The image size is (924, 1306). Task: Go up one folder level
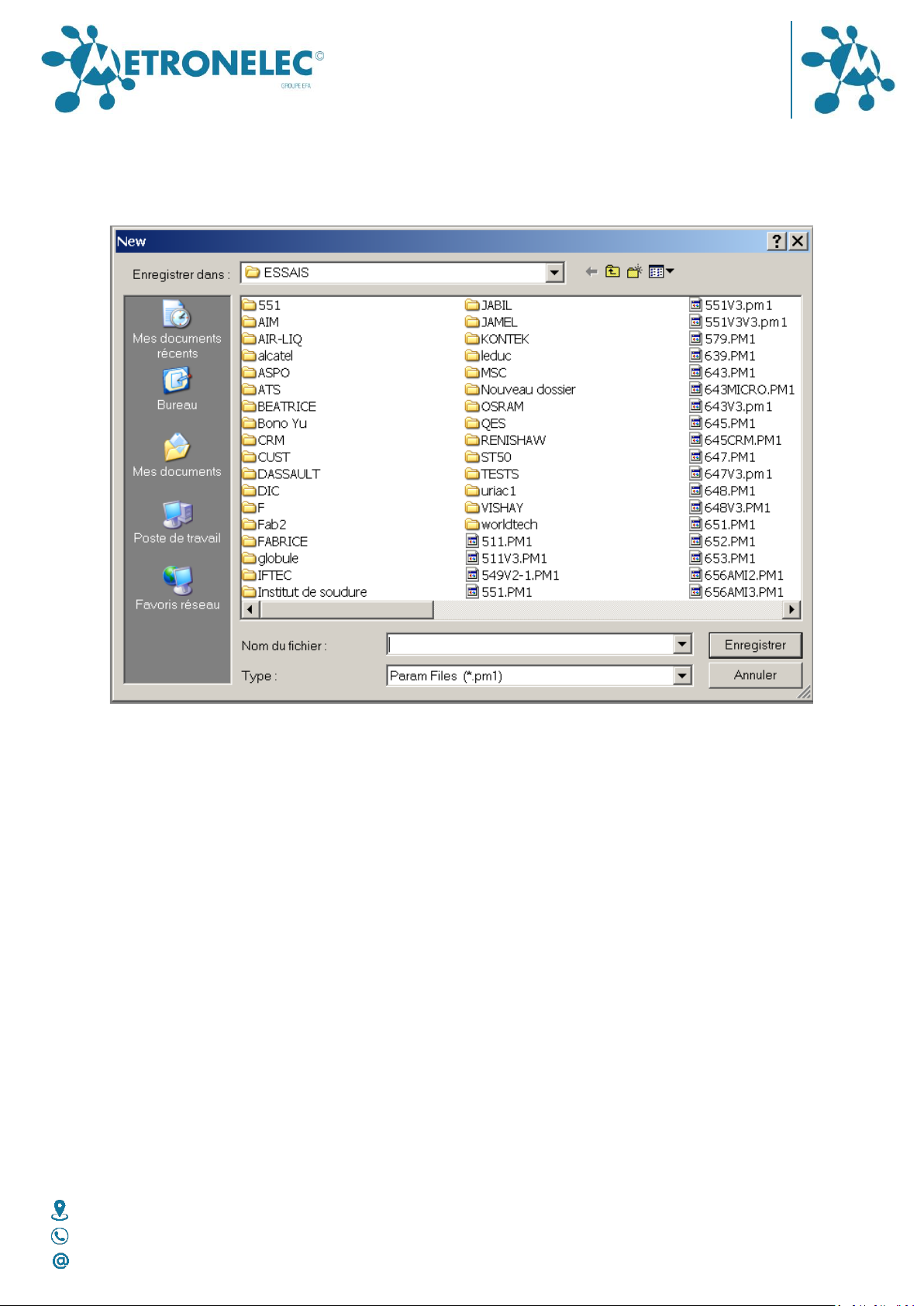click(612, 271)
